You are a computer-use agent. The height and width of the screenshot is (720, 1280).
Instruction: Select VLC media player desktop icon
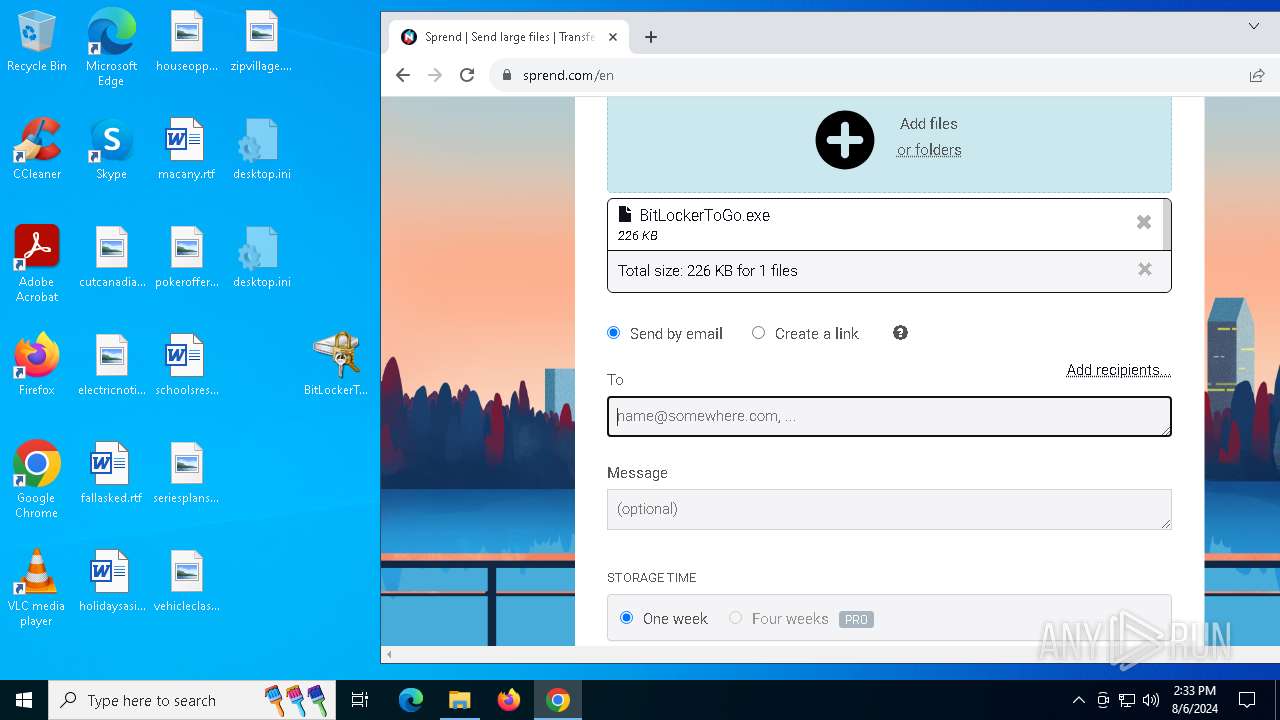tap(37, 588)
